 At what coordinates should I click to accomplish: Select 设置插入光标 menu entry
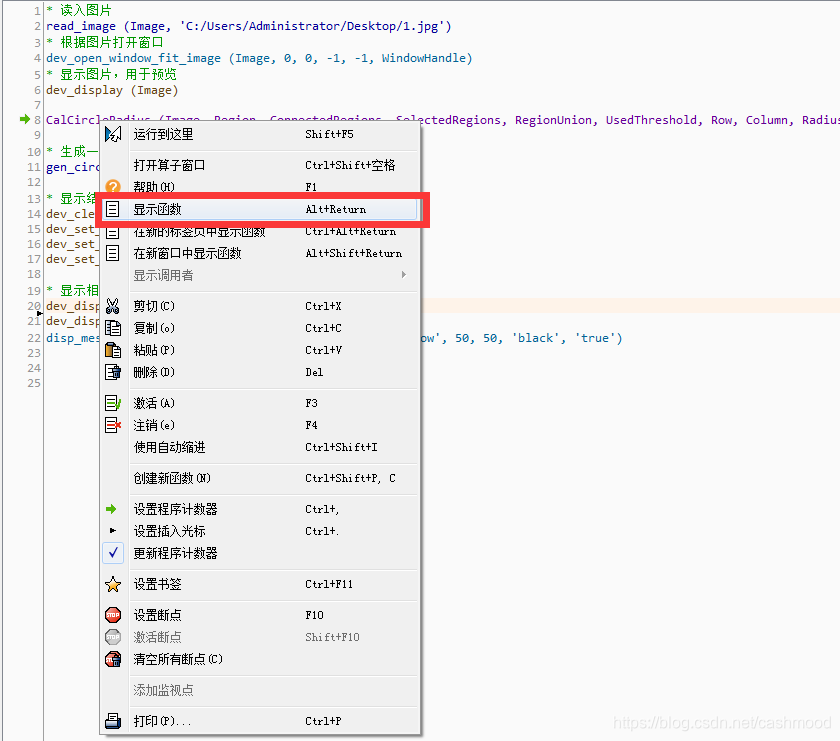tap(260, 531)
